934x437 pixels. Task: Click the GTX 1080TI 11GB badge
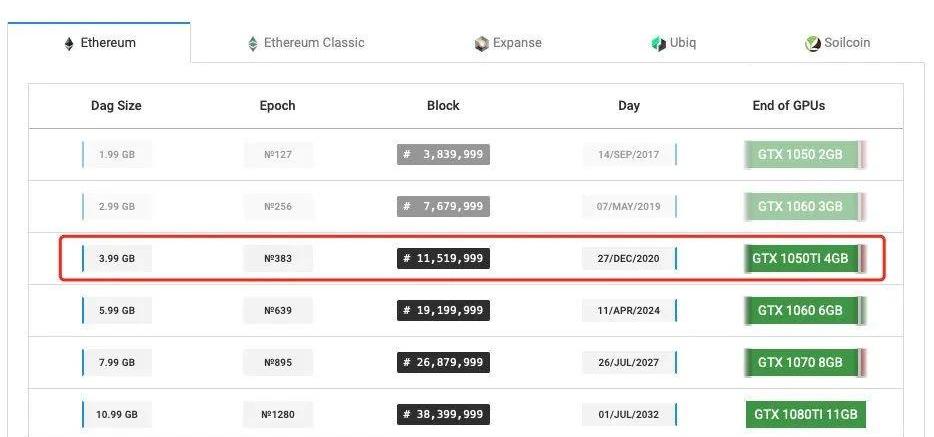click(805, 414)
